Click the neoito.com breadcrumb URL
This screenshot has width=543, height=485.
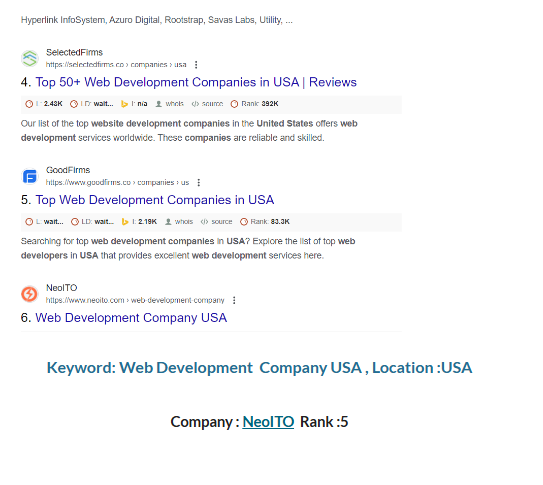(135, 300)
